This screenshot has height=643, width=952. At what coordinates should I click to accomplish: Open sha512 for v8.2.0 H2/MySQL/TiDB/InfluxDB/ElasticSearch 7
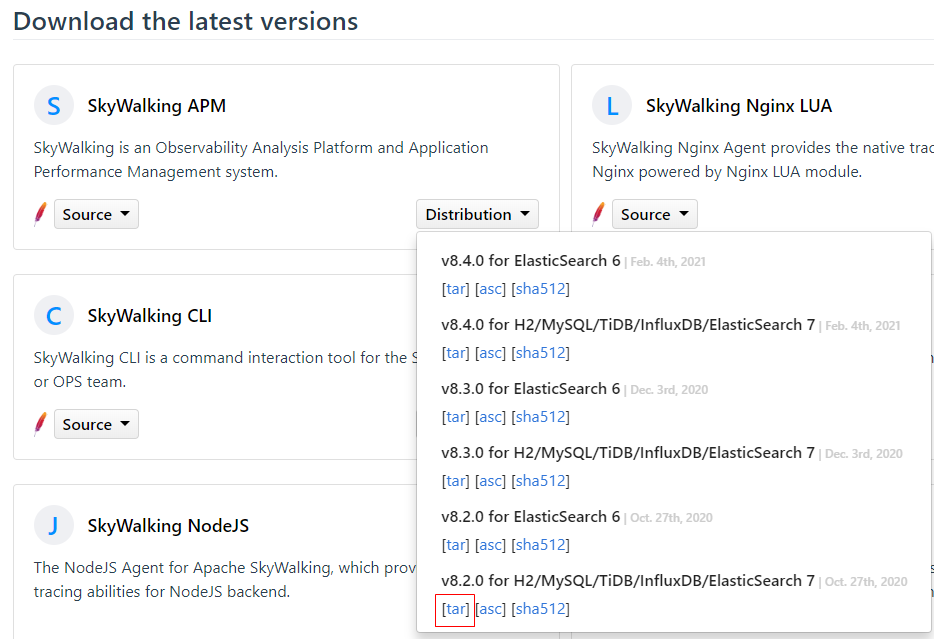click(540, 609)
